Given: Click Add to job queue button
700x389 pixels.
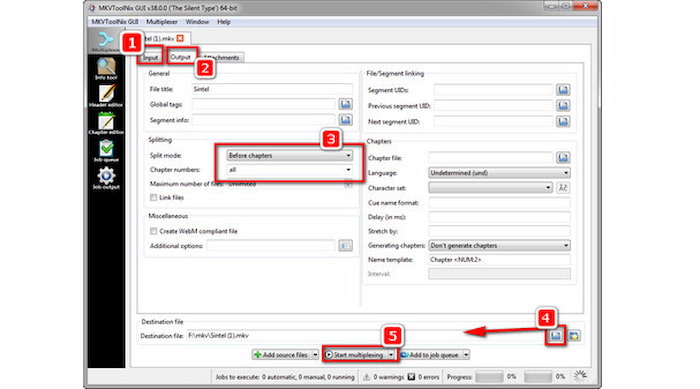Looking at the screenshot, I should [x=430, y=355].
